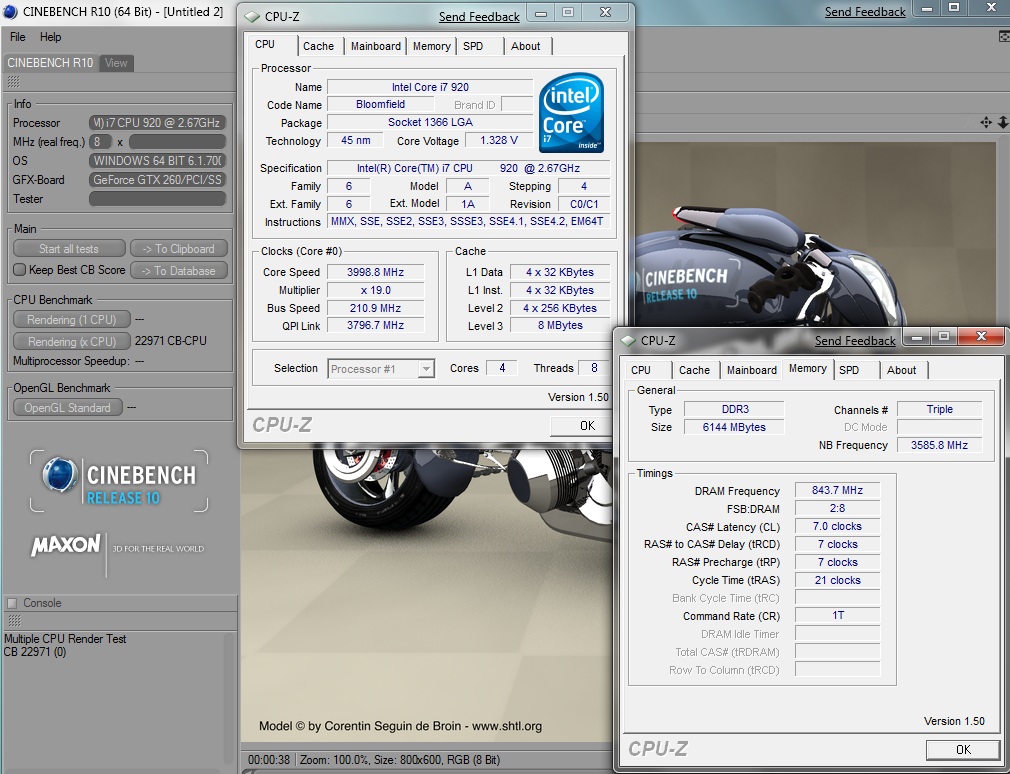1010x774 pixels.
Task: Enable Keep Best CB Score checkbox
Action: coord(19,270)
